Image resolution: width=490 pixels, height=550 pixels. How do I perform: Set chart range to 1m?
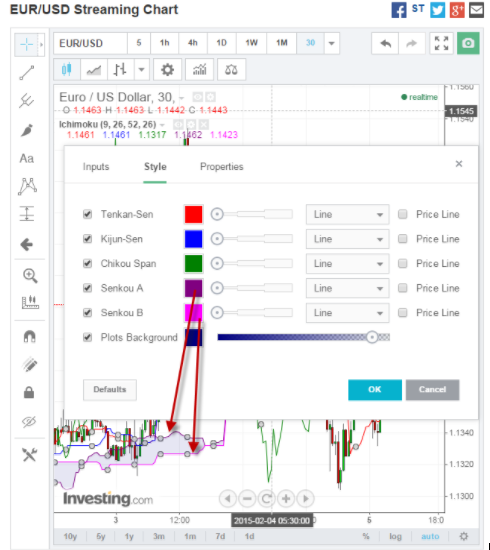[x=190, y=536]
